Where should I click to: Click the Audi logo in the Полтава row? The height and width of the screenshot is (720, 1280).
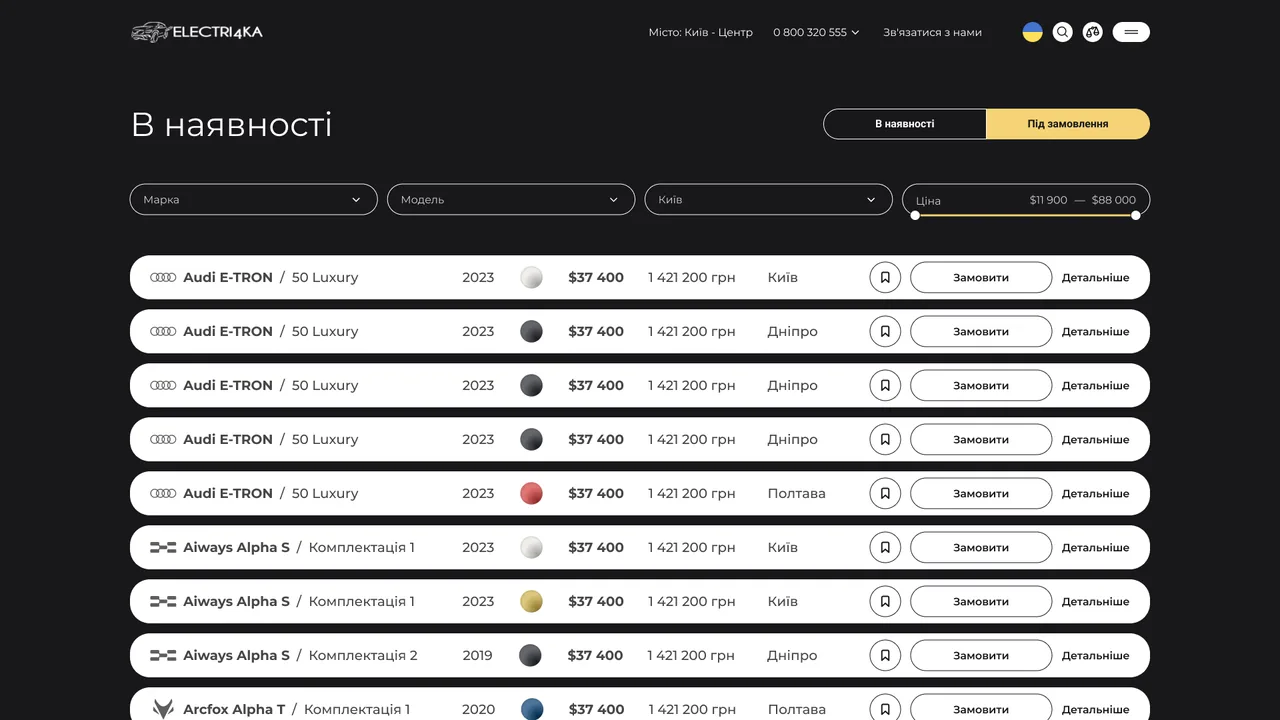point(163,493)
